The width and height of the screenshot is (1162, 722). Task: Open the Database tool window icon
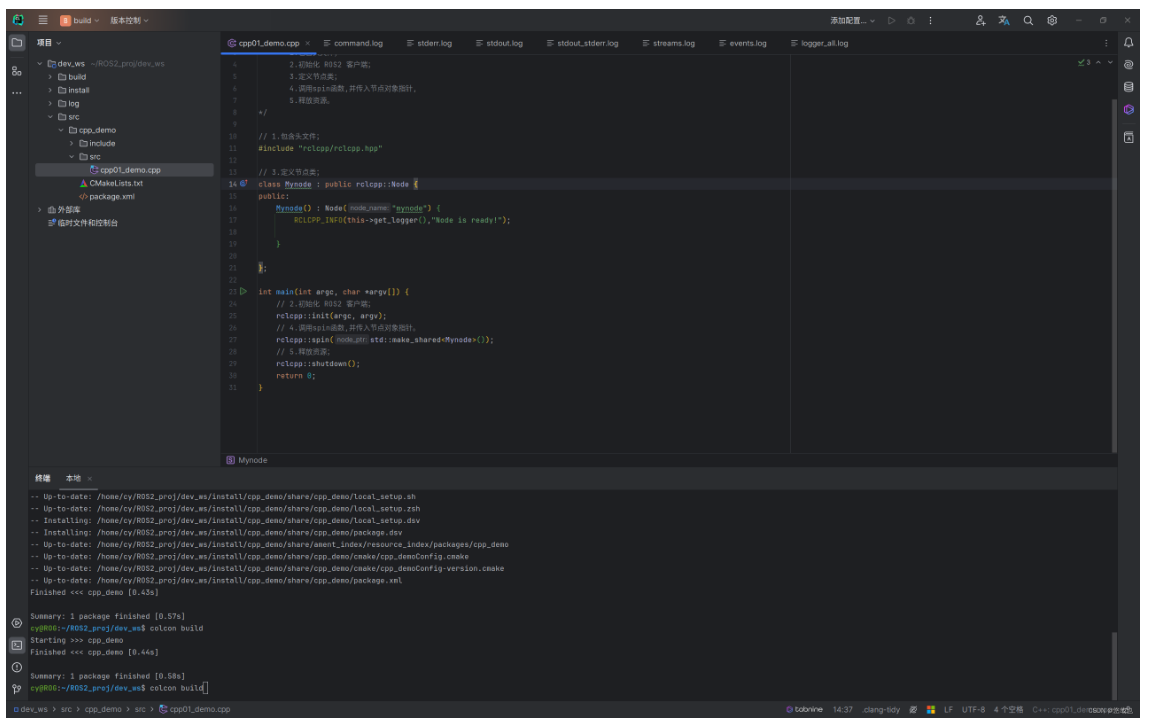pos(1129,87)
